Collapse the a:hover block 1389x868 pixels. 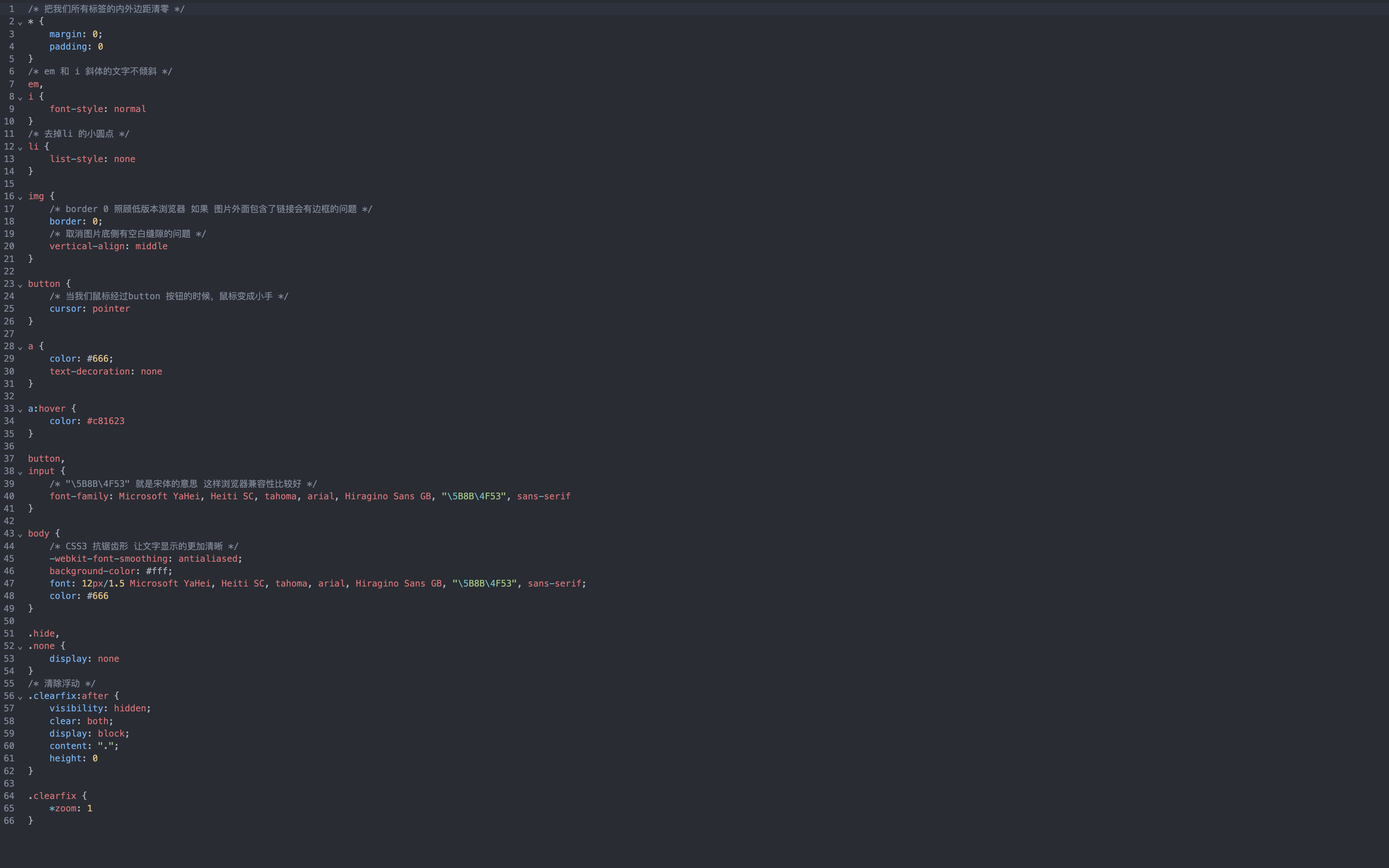click(20, 410)
